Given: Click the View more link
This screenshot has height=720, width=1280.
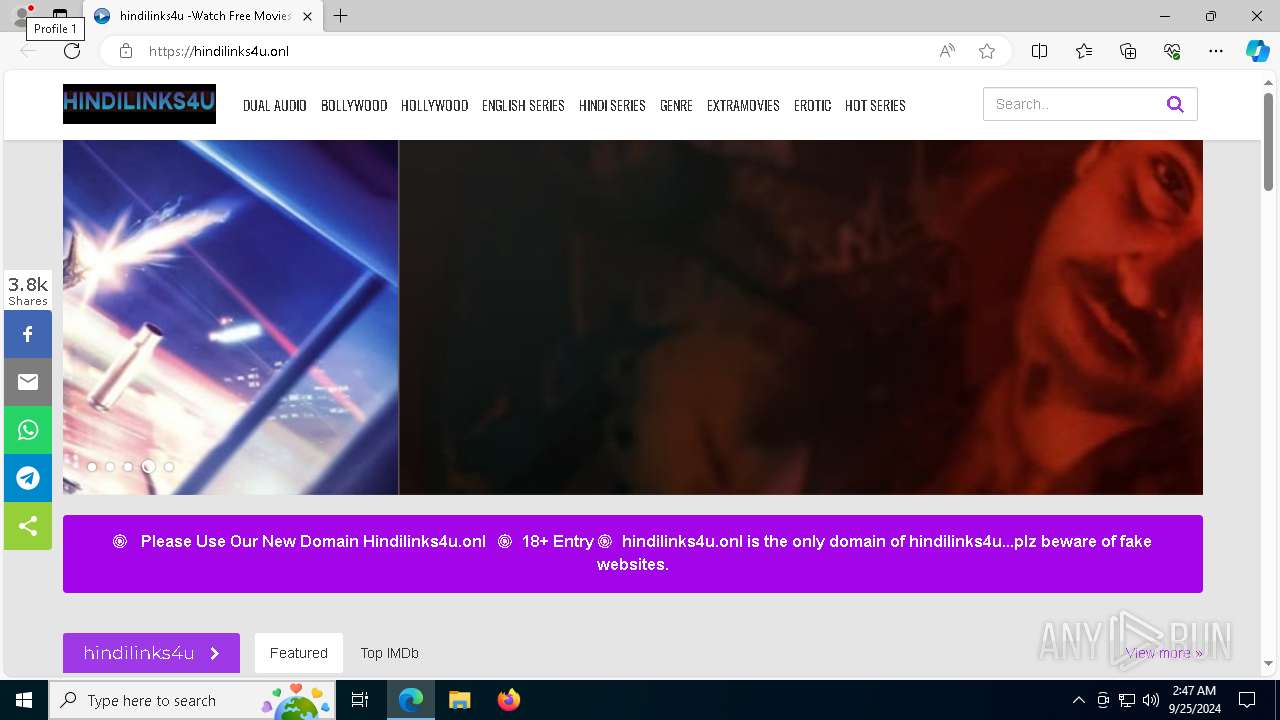Looking at the screenshot, I should [1164, 653].
